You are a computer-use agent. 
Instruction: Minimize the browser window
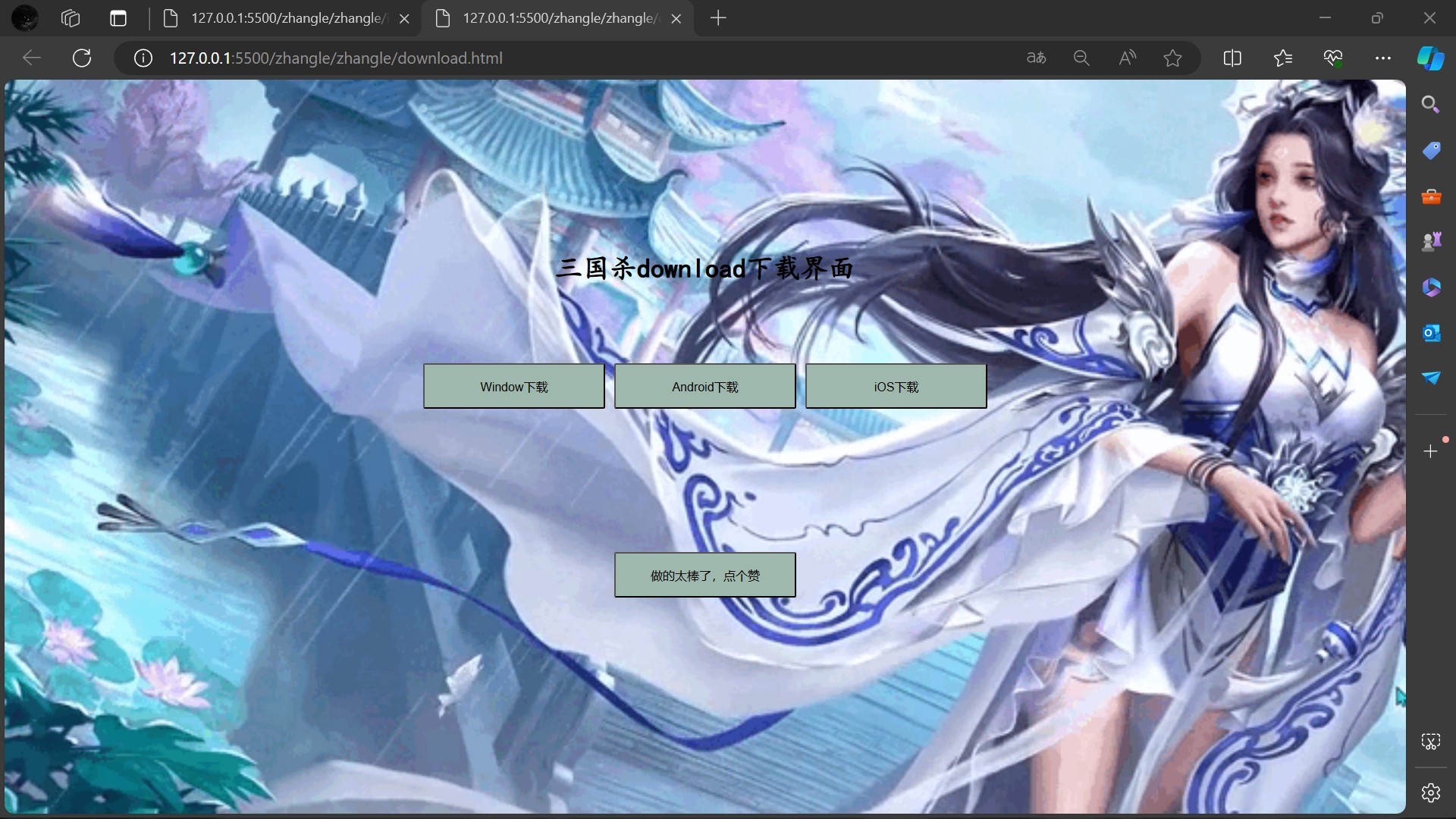pyautogui.click(x=1326, y=18)
